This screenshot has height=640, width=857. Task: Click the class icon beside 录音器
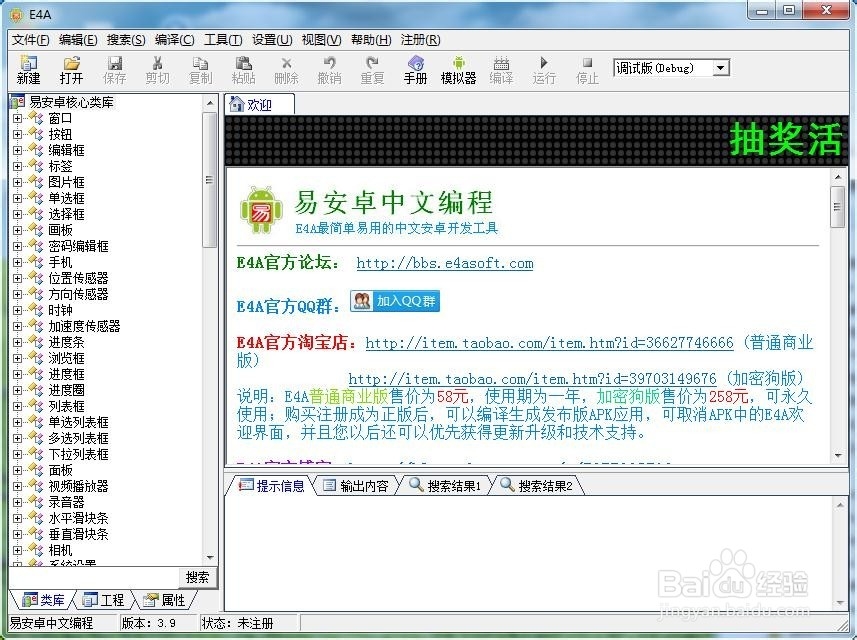click(x=36, y=502)
